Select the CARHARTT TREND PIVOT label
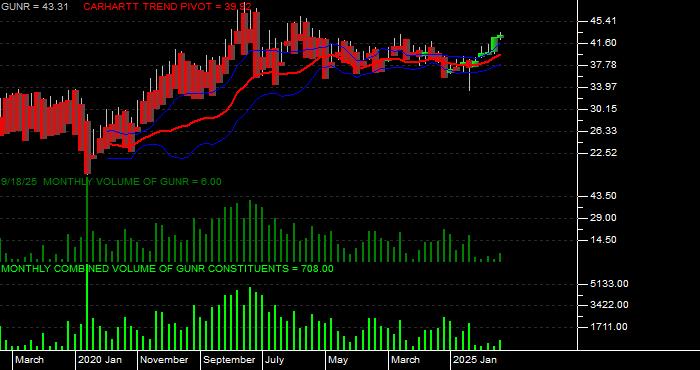 [x=167, y=7]
